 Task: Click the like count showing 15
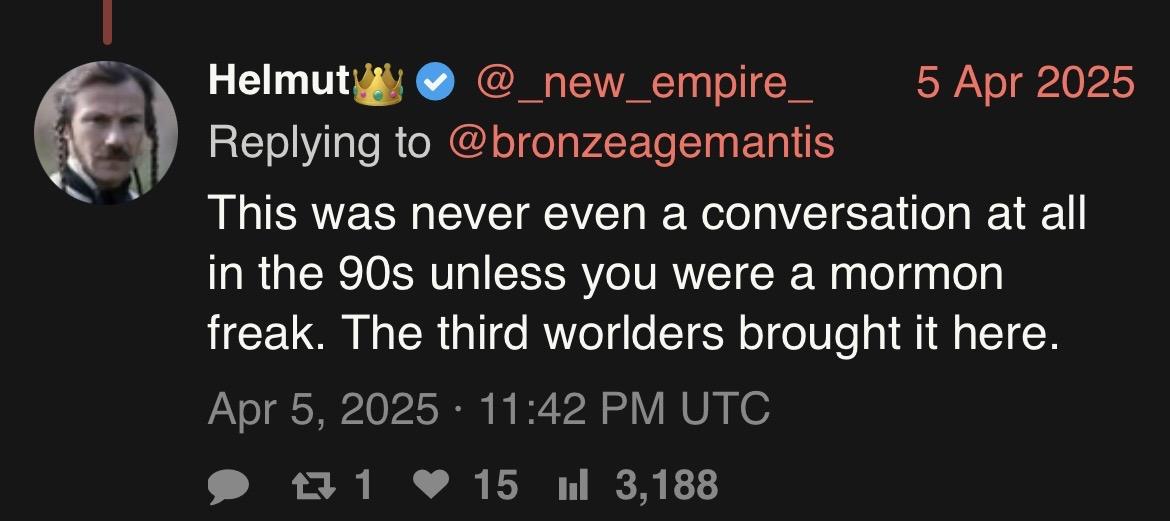pyautogui.click(x=495, y=486)
